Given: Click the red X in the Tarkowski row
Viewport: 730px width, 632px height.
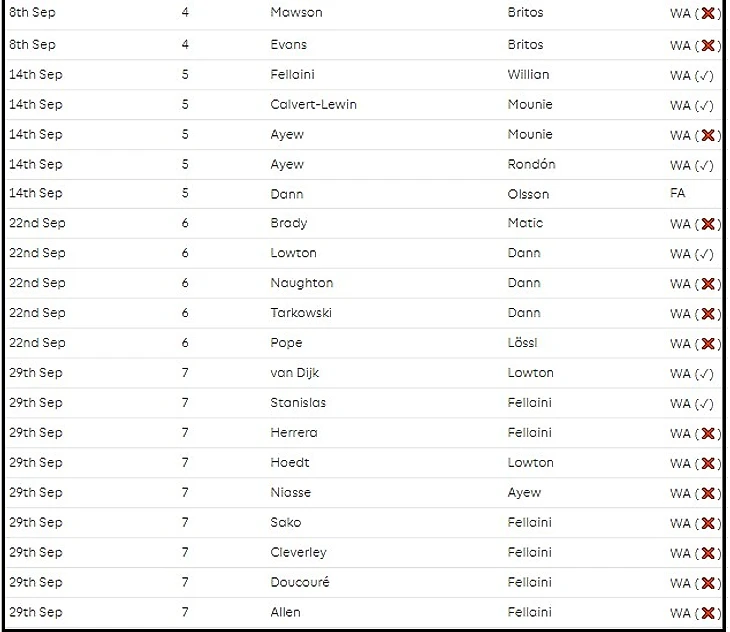Looking at the screenshot, I should pos(709,314).
